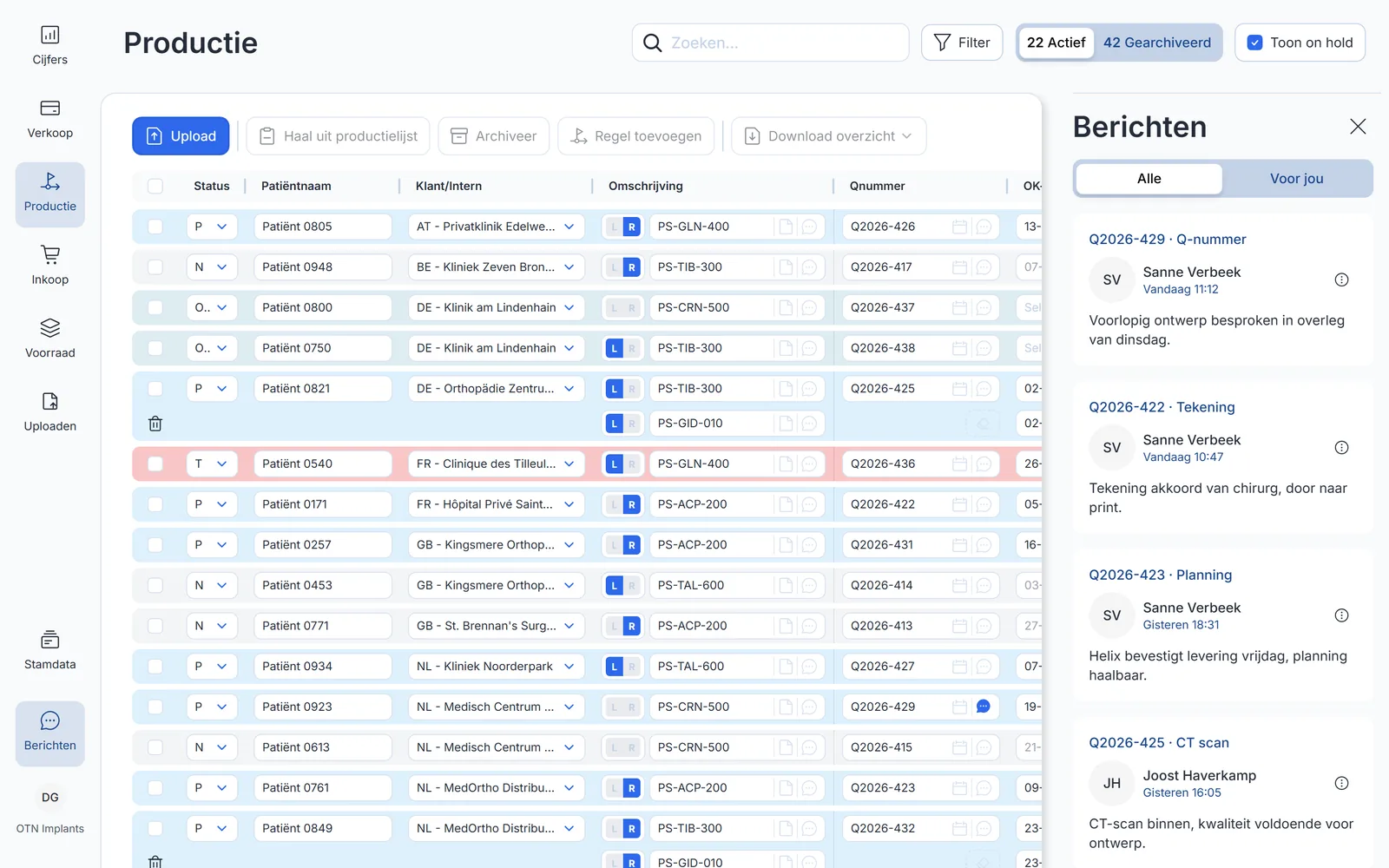
Task: Toggle the 'Toon on hold' checkbox
Action: pyautogui.click(x=1254, y=43)
